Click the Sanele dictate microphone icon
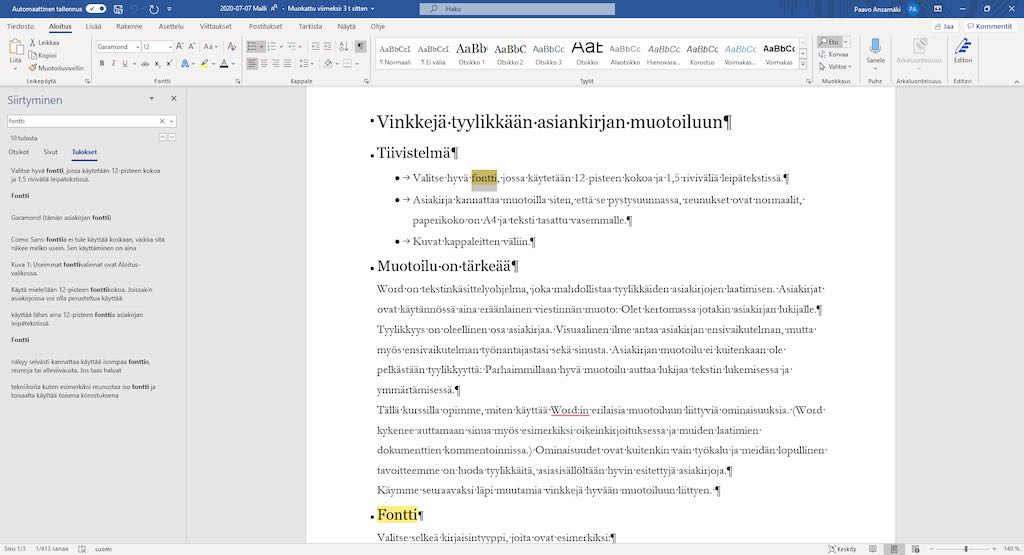 (875, 46)
